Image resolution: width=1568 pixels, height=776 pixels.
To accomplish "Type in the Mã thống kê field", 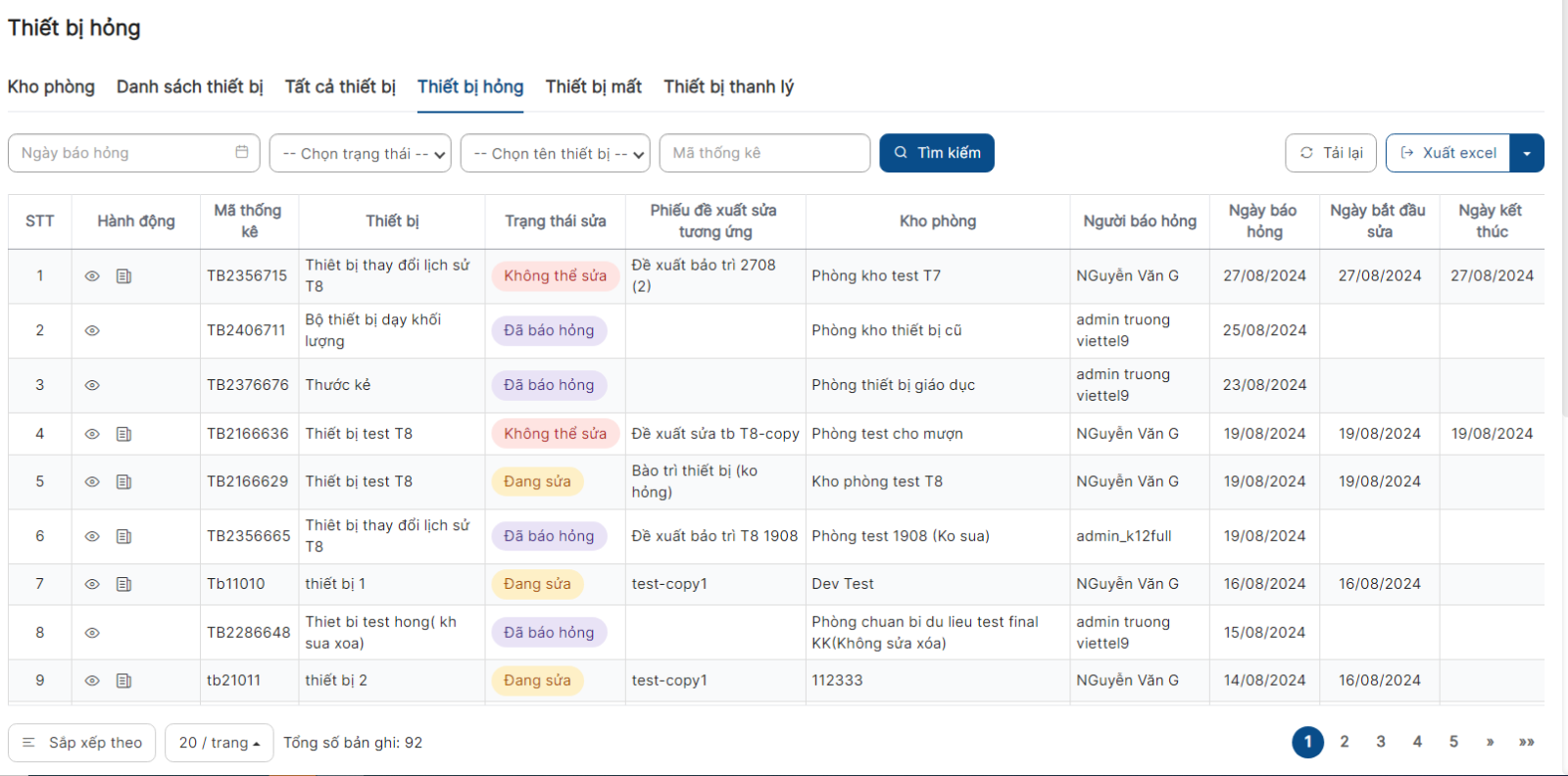I will click(x=764, y=153).
